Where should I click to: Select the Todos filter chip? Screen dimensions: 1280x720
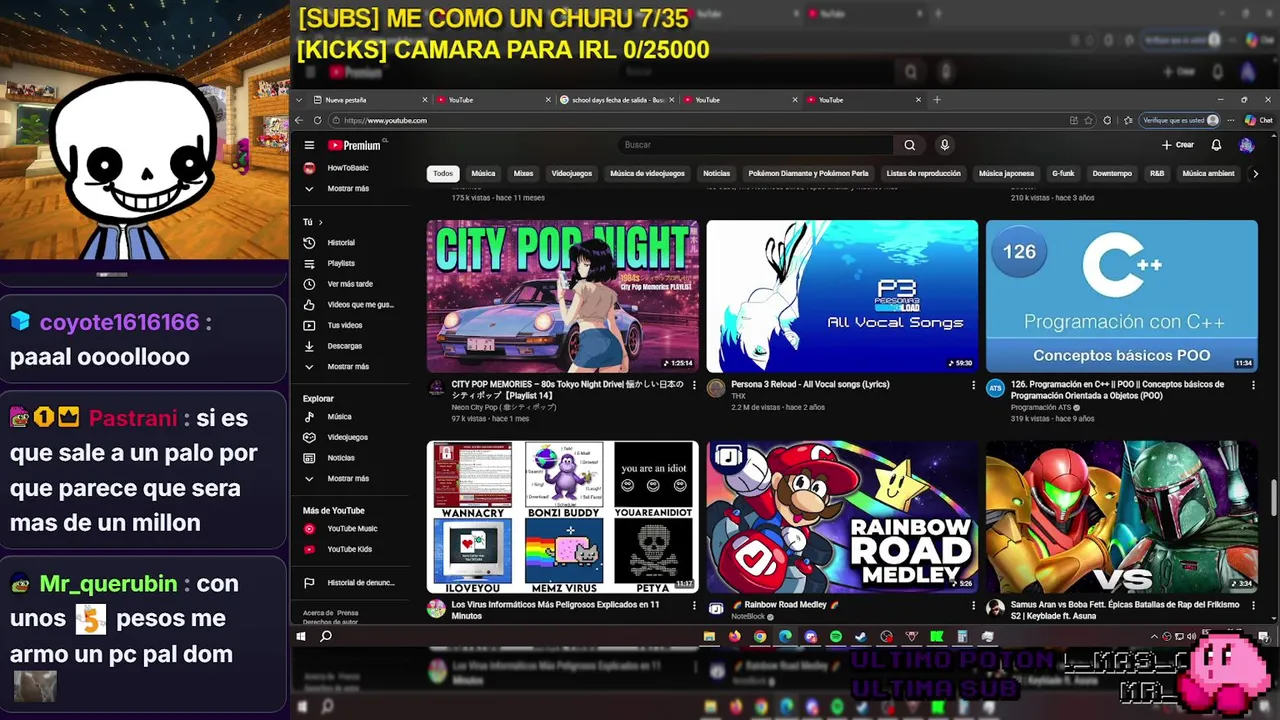(443, 173)
